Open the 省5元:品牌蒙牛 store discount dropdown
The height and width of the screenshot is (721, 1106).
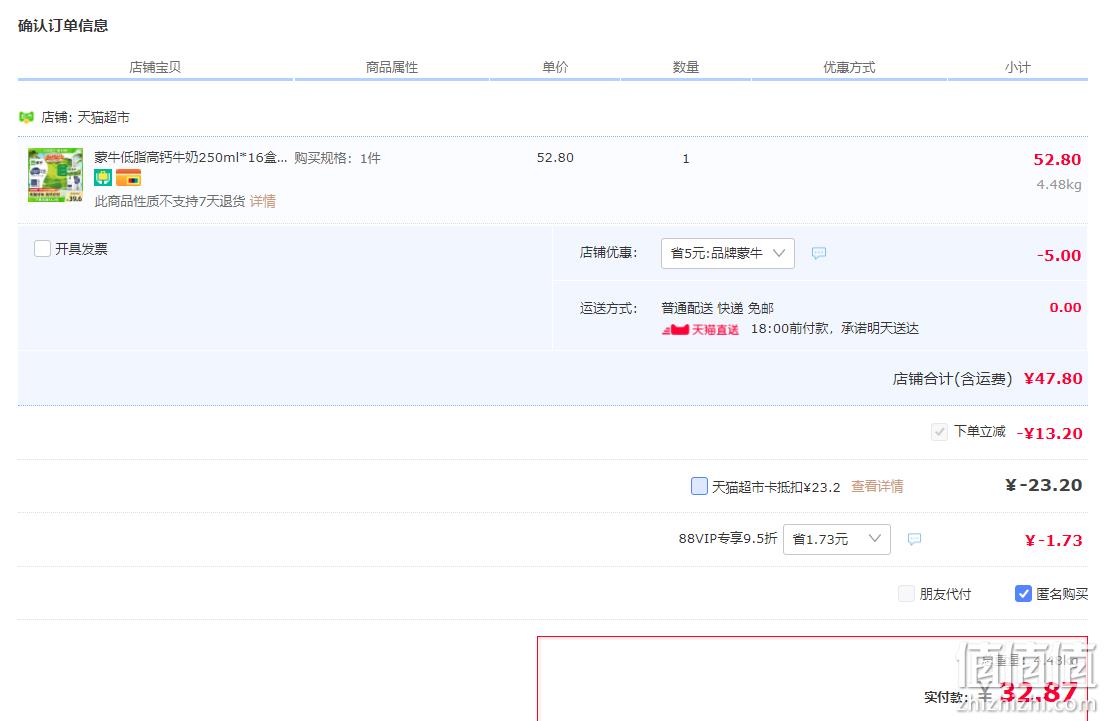(x=728, y=253)
